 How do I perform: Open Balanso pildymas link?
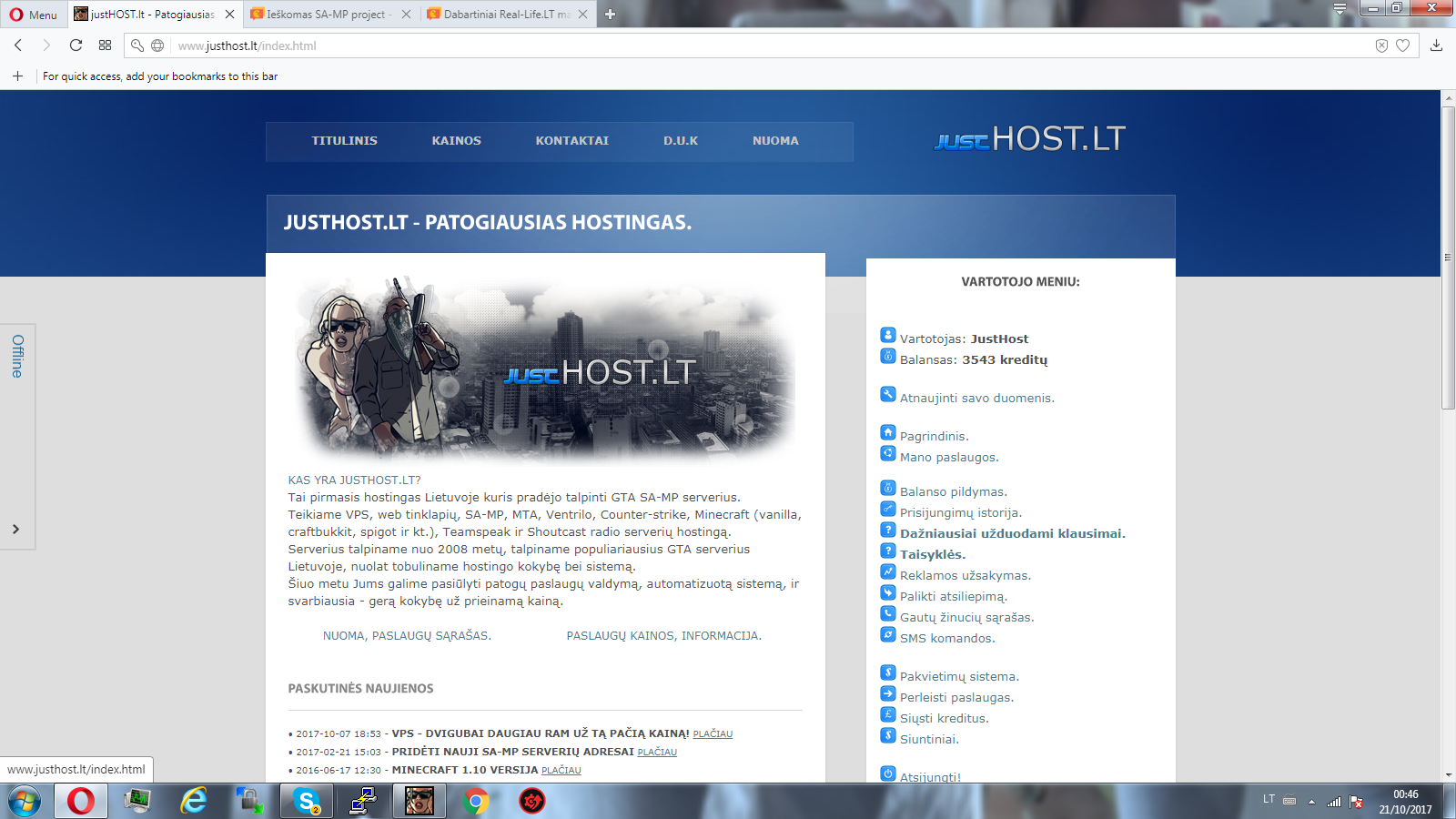[954, 492]
